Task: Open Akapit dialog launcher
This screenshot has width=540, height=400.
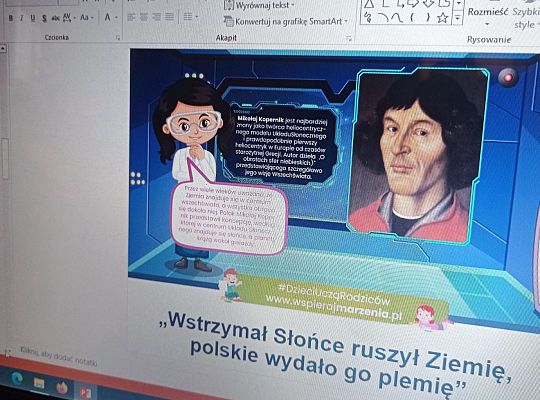Action: (349, 39)
